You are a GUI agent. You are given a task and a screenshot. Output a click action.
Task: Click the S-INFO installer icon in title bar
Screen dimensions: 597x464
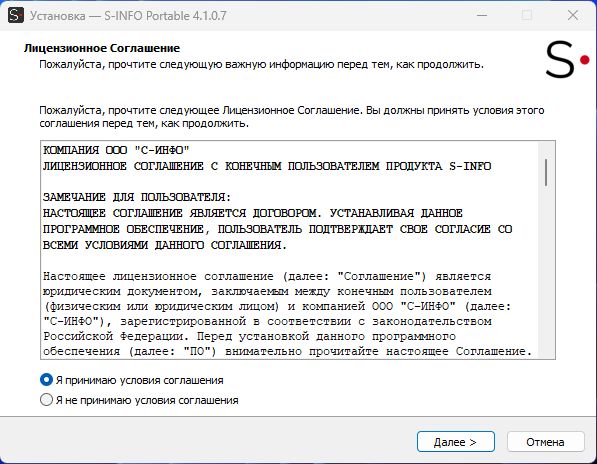pyautogui.click(x=16, y=16)
